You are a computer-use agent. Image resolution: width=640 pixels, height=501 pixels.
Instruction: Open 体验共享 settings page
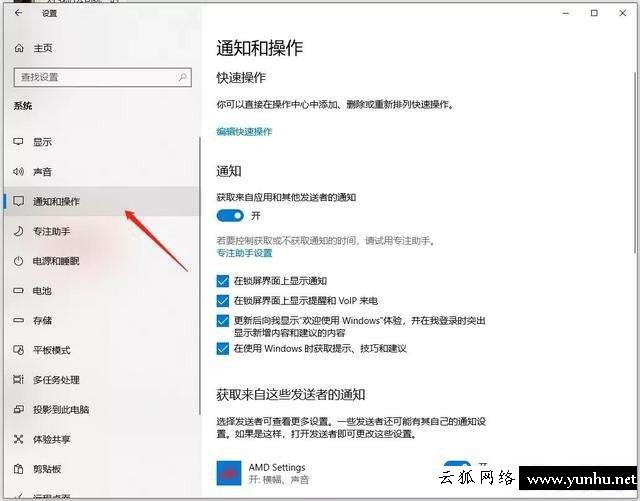click(x=102, y=439)
